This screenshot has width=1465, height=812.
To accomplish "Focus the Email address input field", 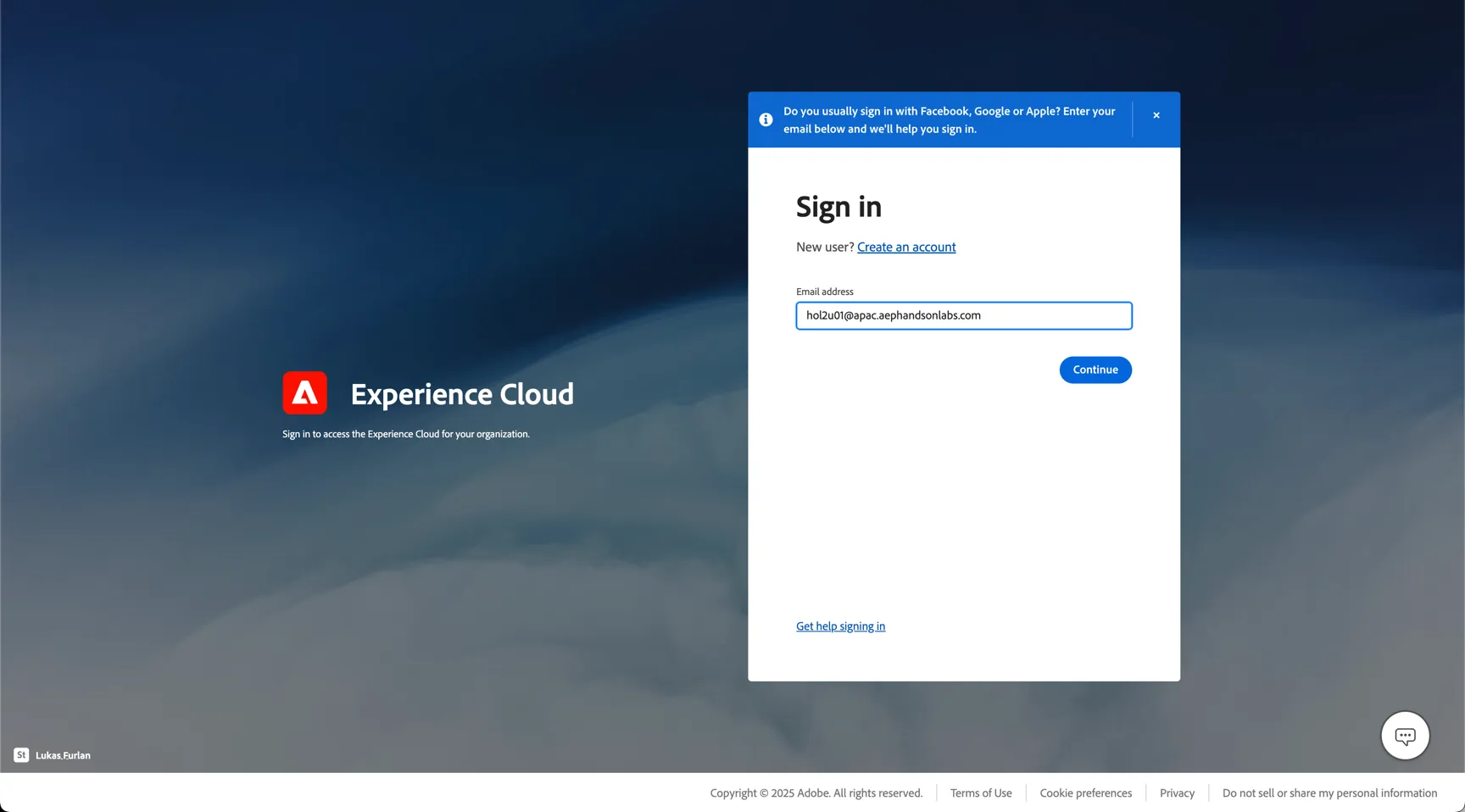I will click(964, 315).
